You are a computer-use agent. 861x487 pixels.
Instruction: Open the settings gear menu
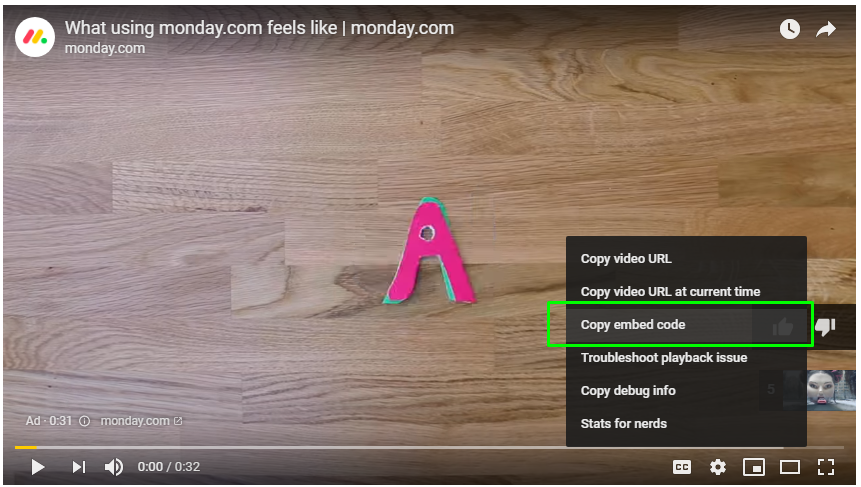point(718,467)
